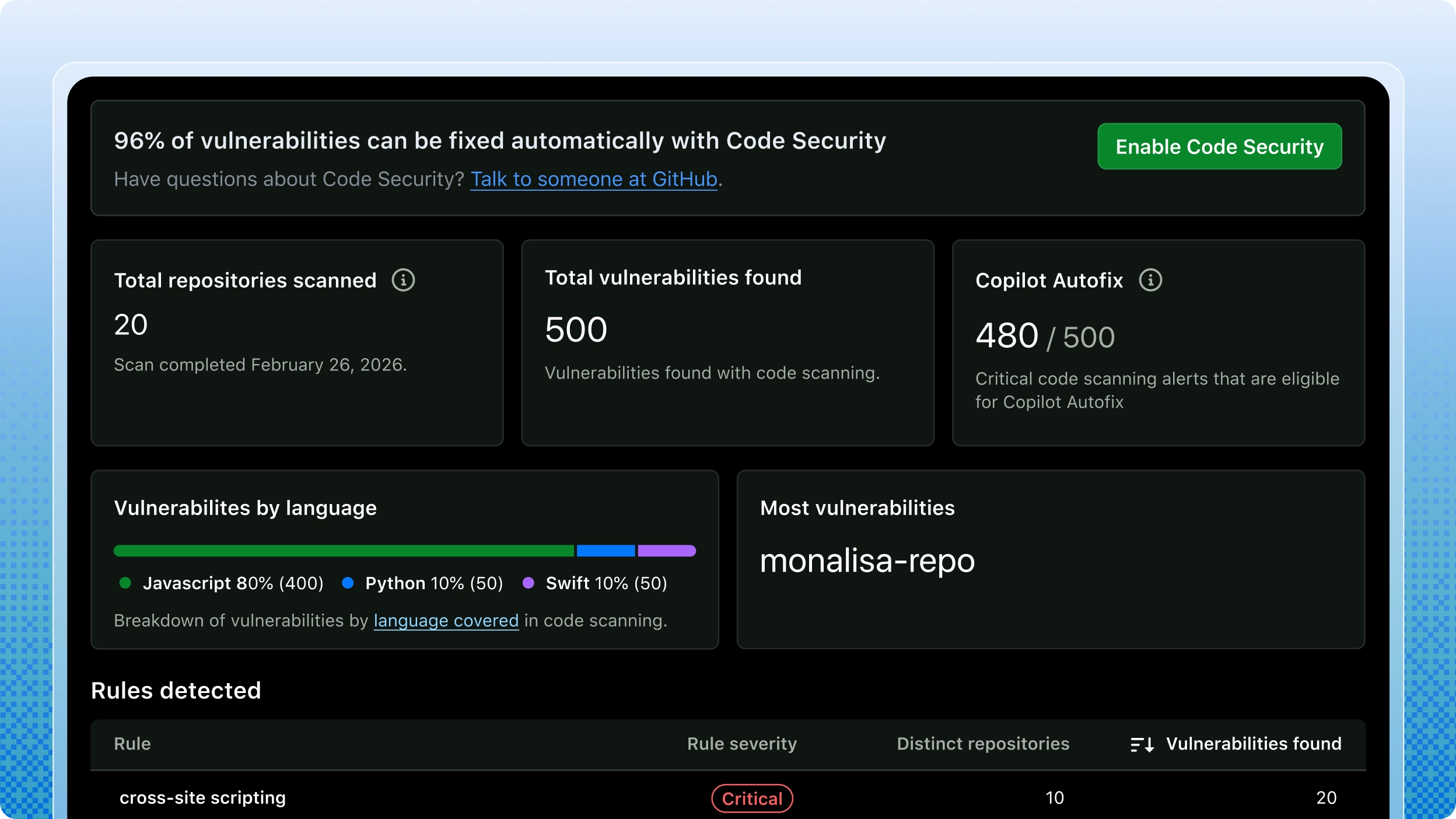Open the cross-site scripting rule row
Viewport: 1456px width, 819px height.
click(x=728, y=797)
